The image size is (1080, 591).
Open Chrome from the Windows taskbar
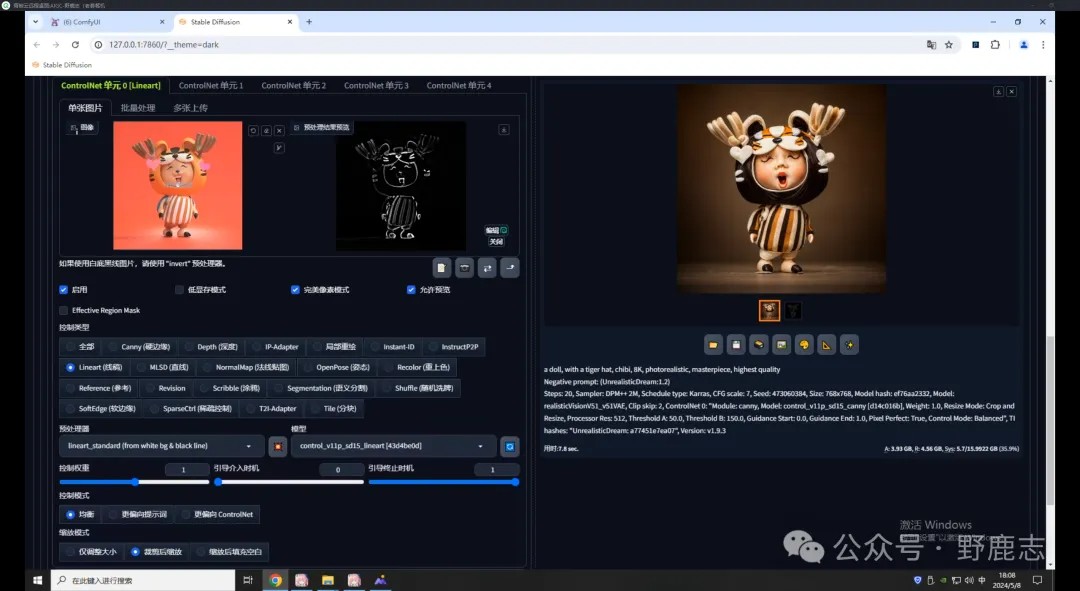(x=276, y=580)
